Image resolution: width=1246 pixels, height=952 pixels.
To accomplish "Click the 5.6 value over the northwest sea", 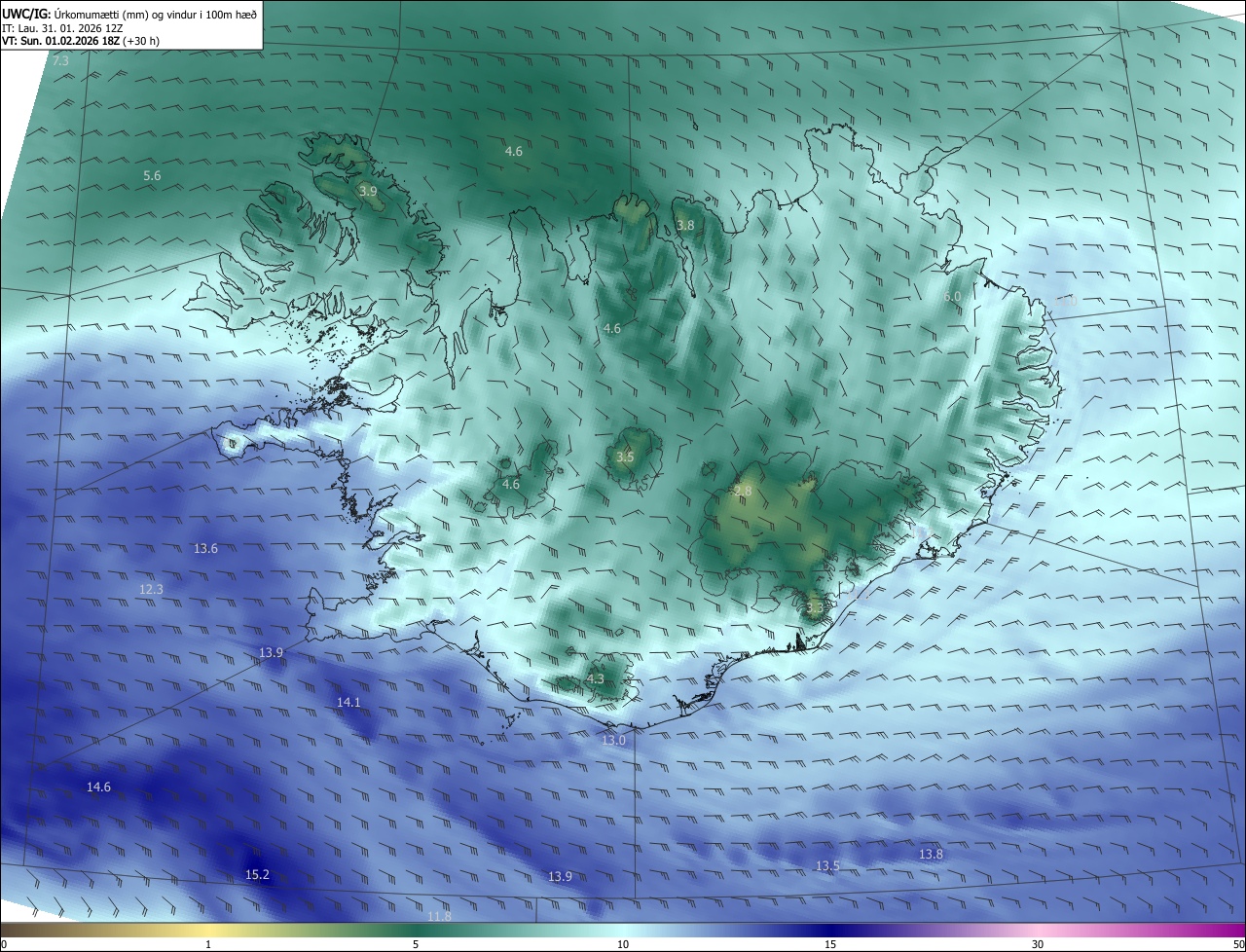I will click(x=152, y=175).
